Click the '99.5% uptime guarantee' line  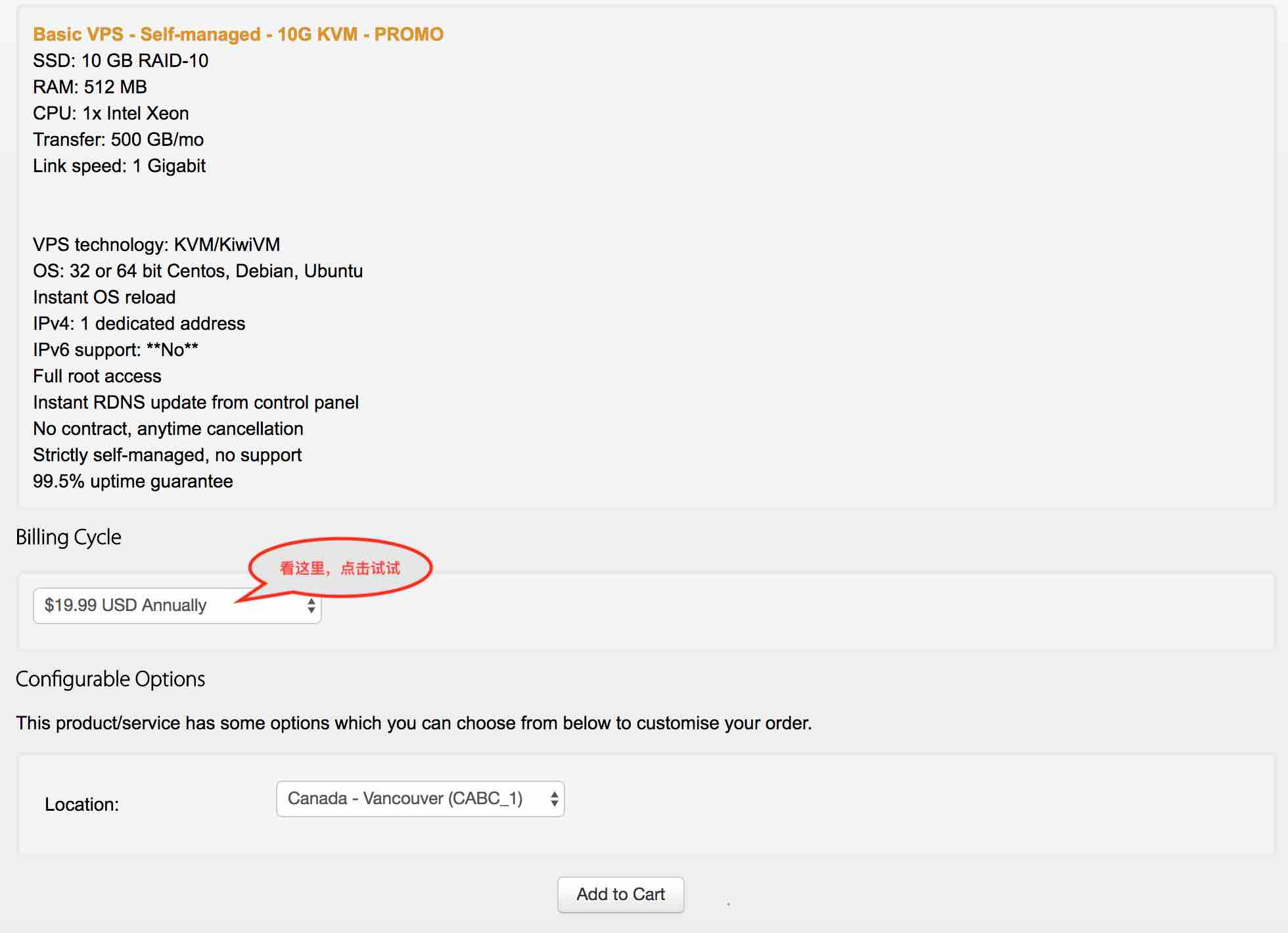tap(133, 481)
